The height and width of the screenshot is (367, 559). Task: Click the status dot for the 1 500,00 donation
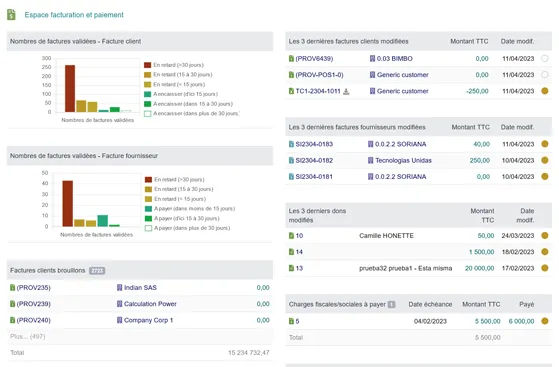pos(545,252)
